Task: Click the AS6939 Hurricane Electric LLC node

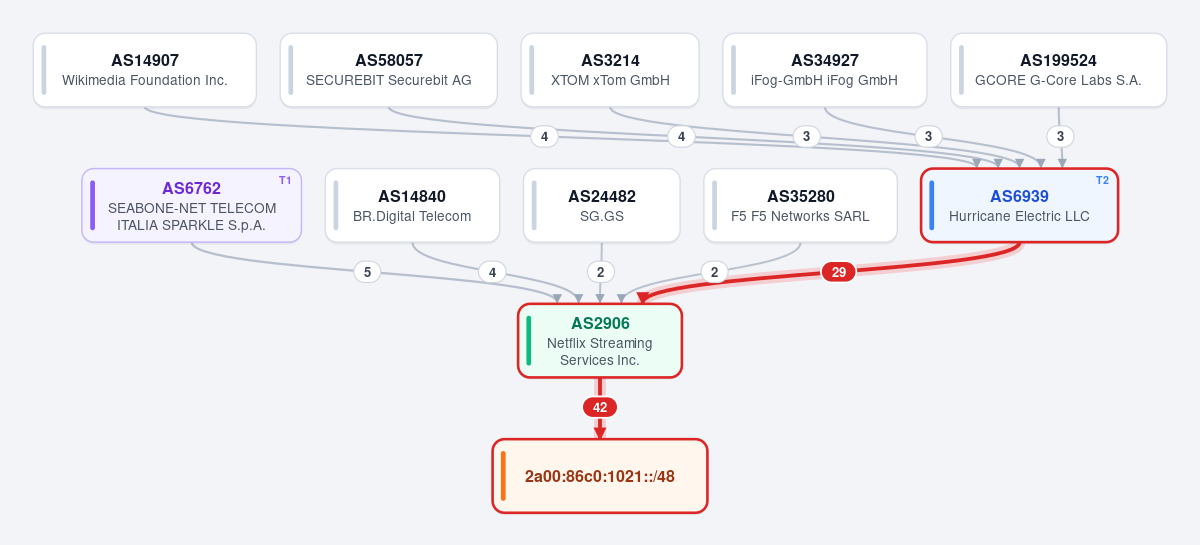Action: 1020,205
